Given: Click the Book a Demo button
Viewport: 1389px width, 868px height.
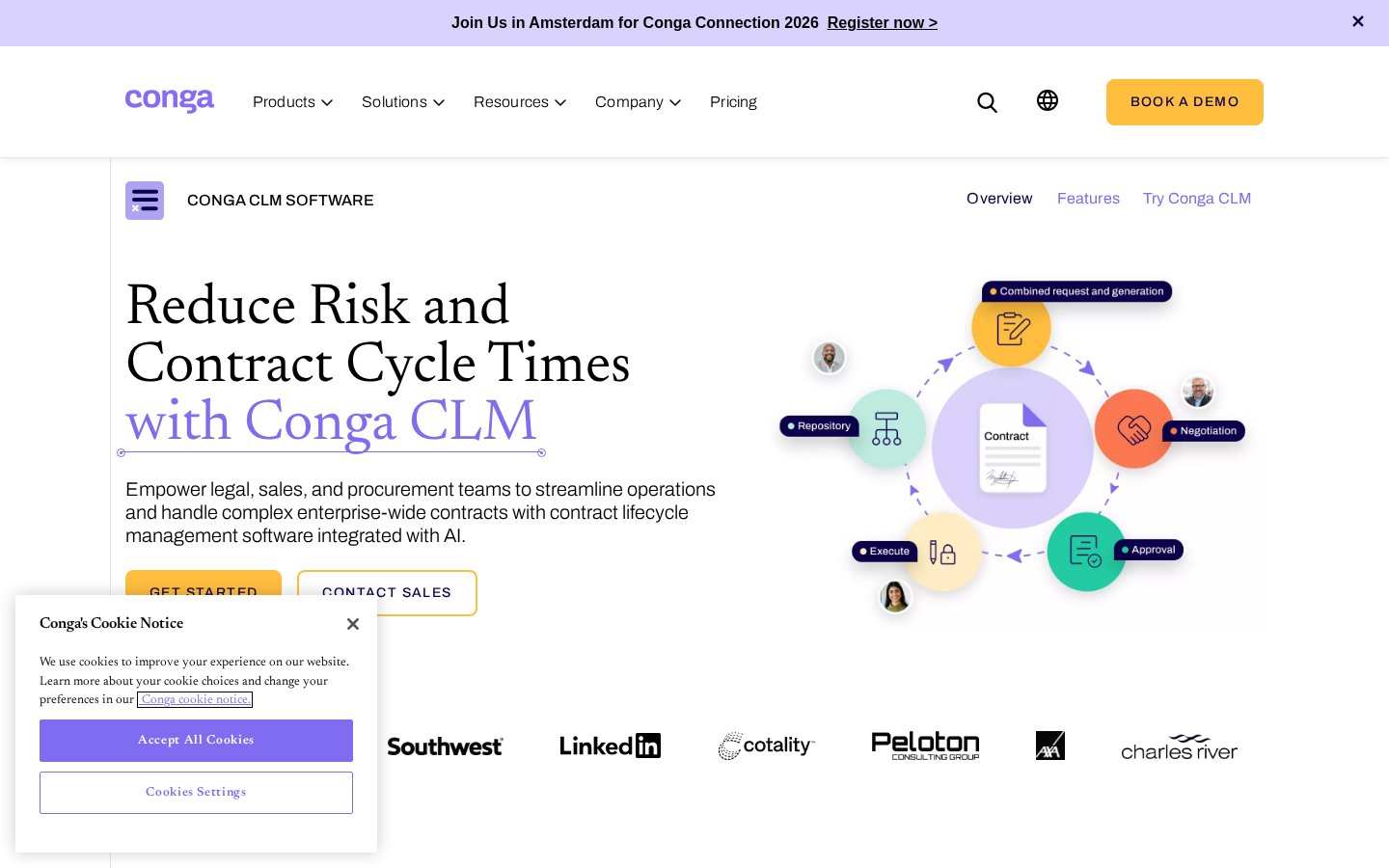Looking at the screenshot, I should [x=1185, y=102].
